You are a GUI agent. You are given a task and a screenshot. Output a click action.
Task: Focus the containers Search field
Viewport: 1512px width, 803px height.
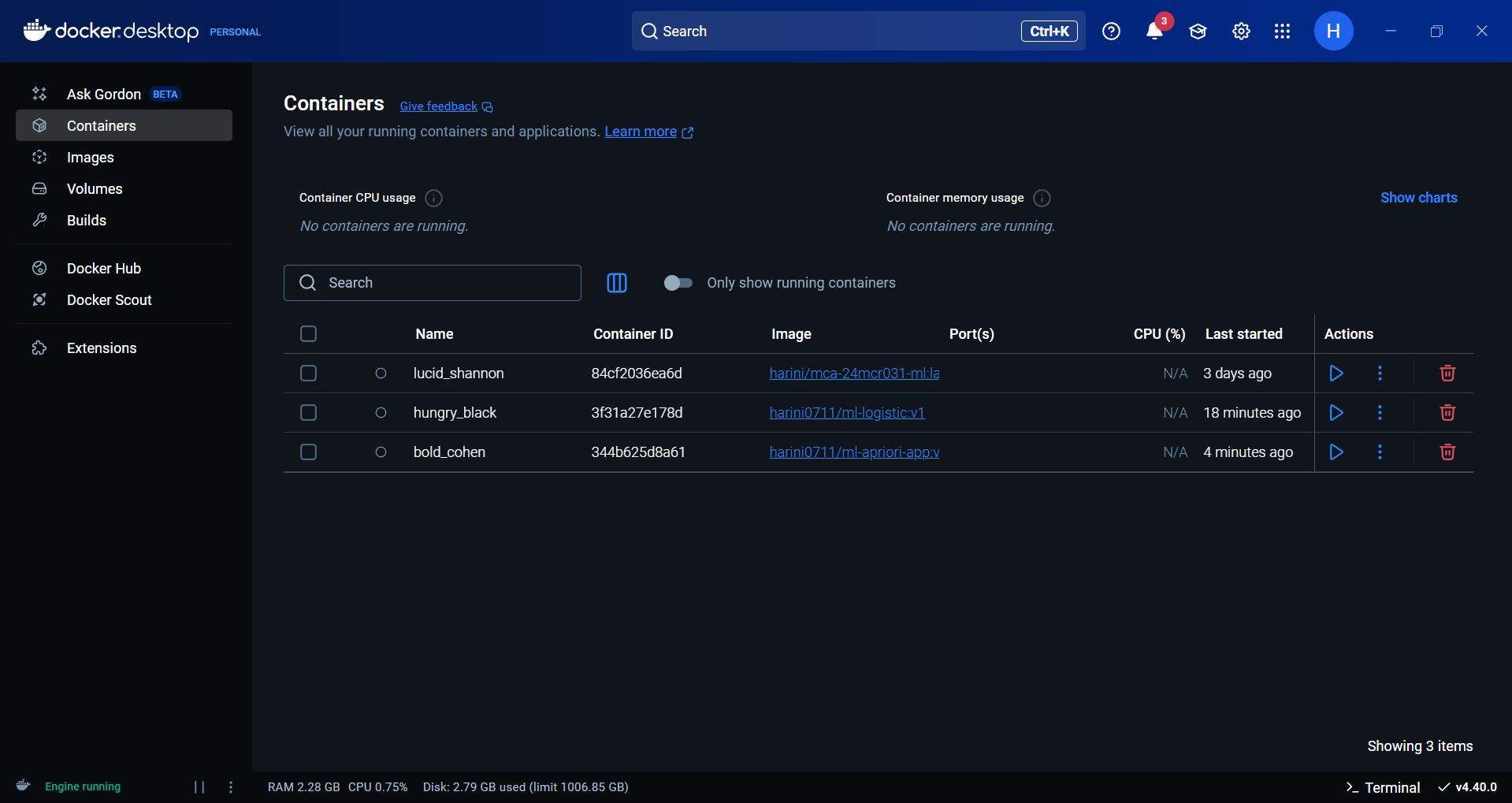click(x=433, y=283)
